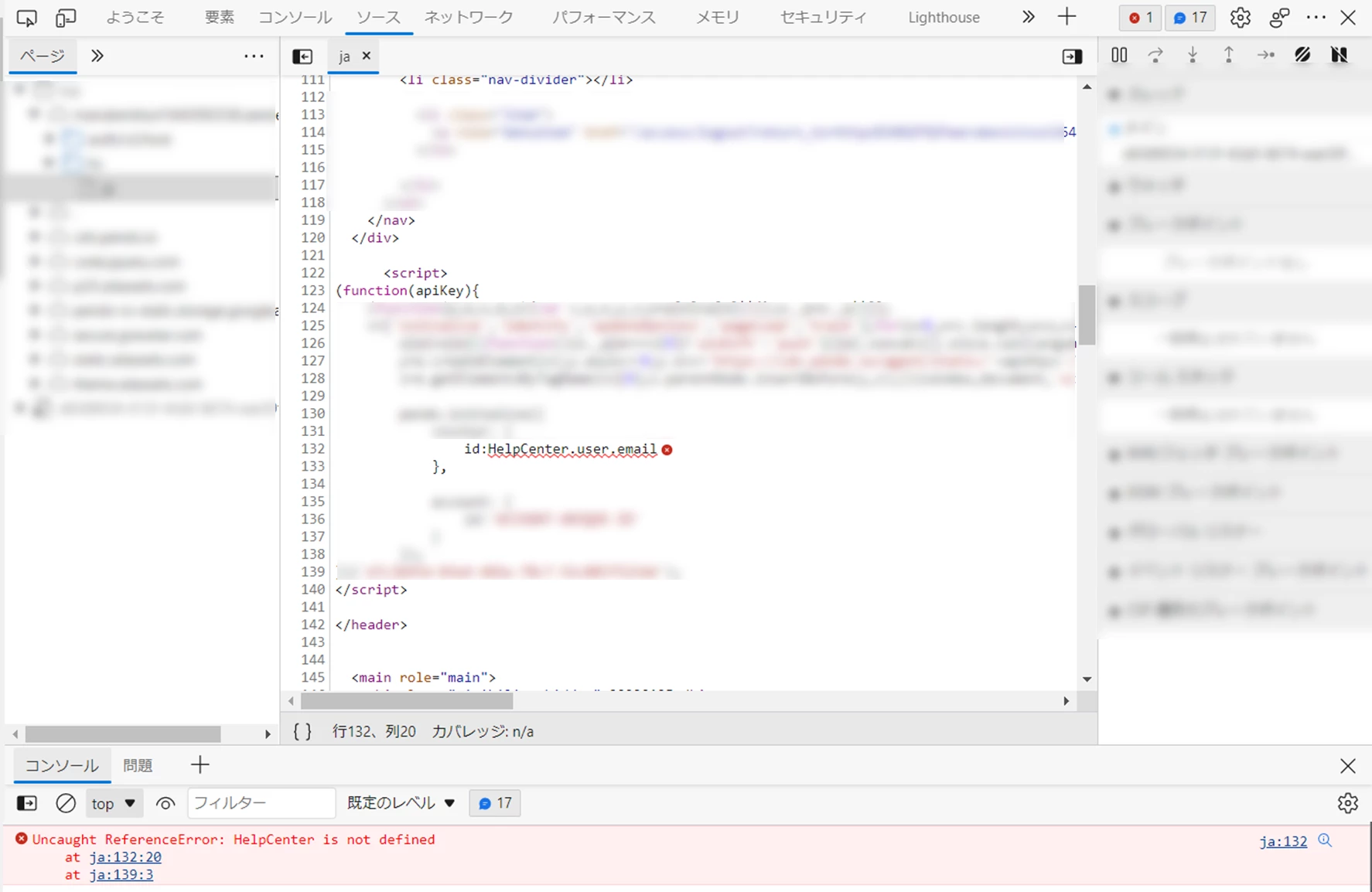Click editor scroll up arrow

click(x=1087, y=87)
